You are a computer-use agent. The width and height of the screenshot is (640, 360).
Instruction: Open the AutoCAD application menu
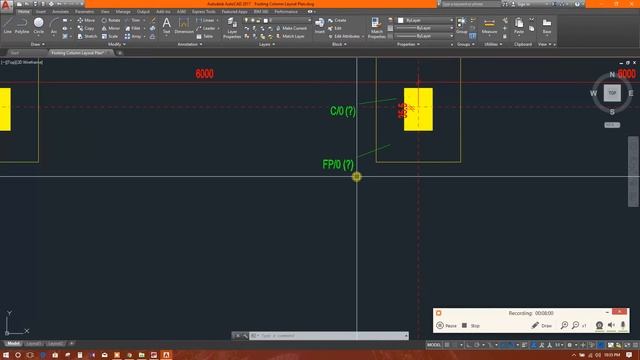coord(6,6)
